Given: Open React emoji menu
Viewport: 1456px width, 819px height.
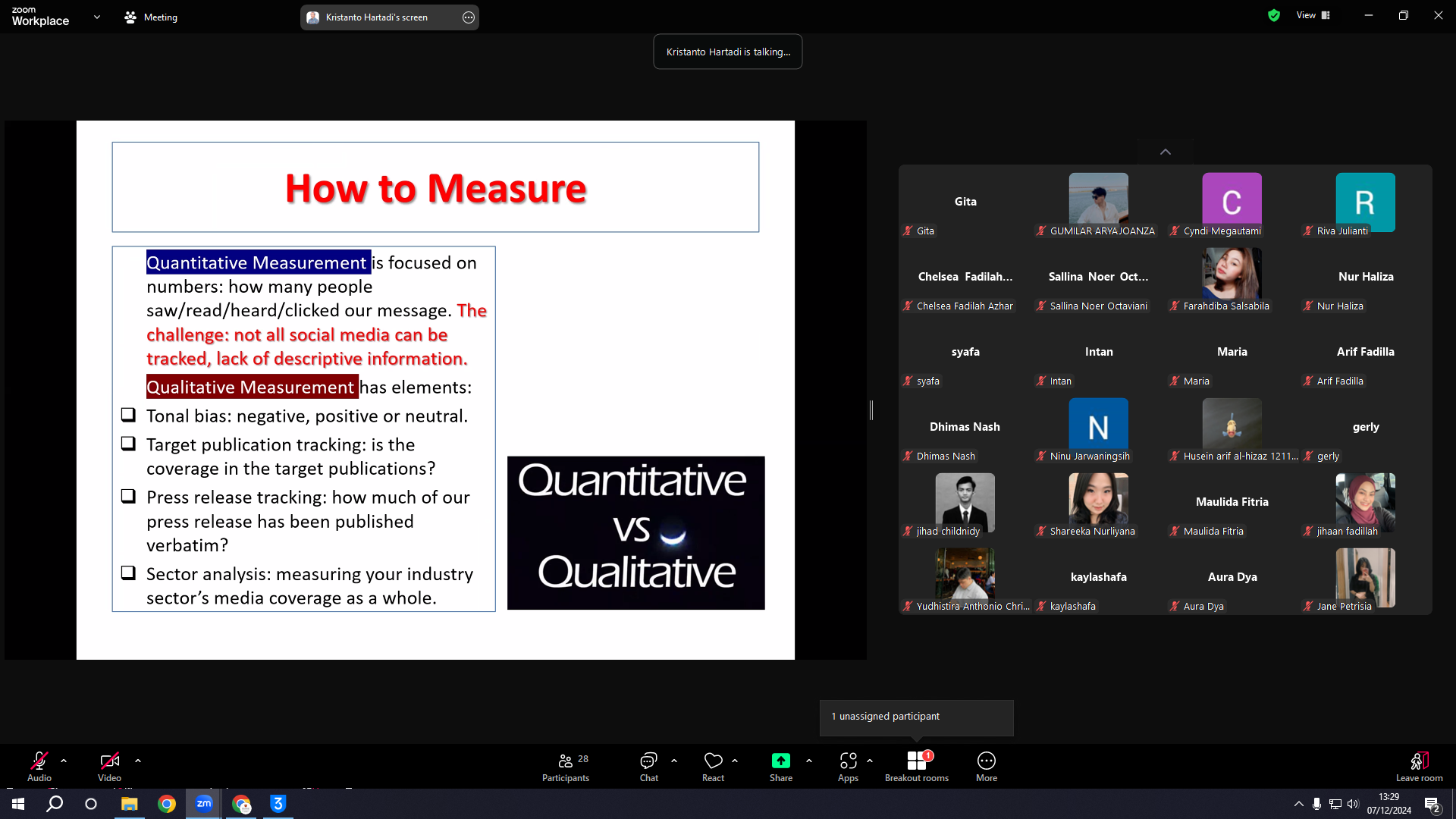Looking at the screenshot, I should click(713, 767).
